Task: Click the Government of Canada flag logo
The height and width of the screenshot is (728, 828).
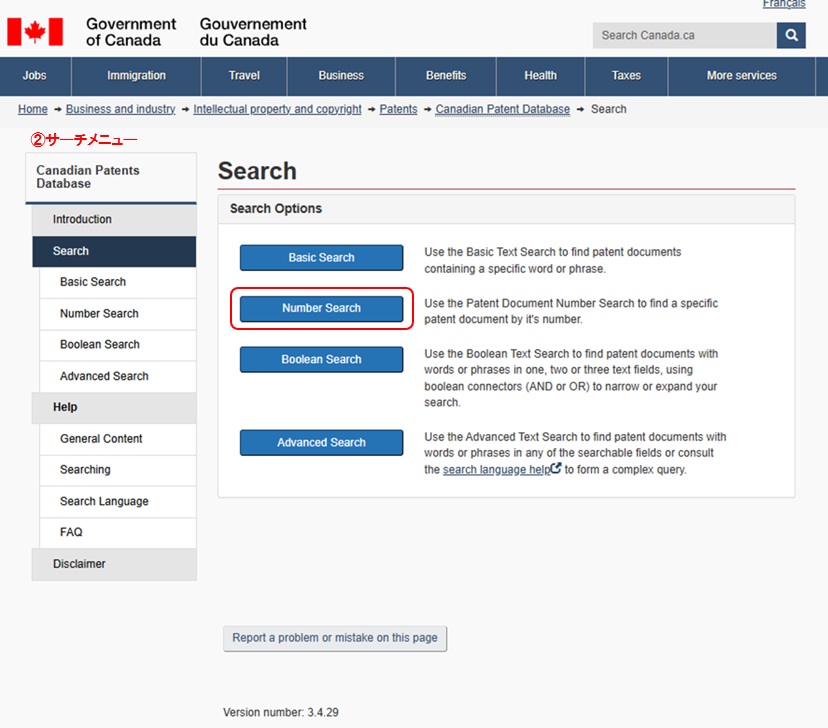Action: pyautogui.click(x=35, y=31)
